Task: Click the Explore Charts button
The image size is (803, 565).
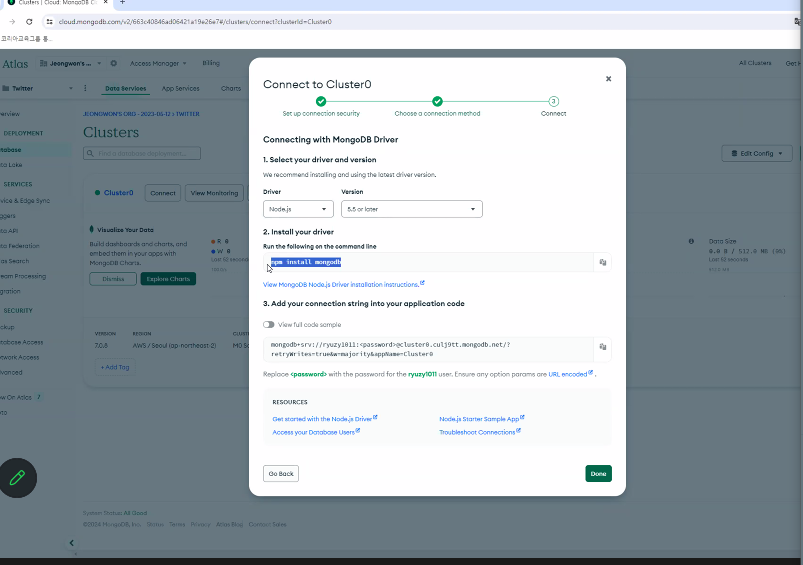Action: coord(168,279)
